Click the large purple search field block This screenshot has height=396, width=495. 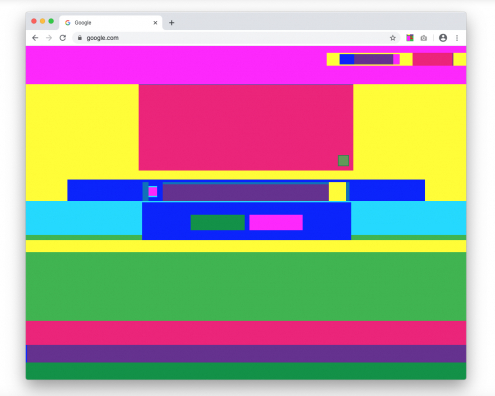click(246, 192)
